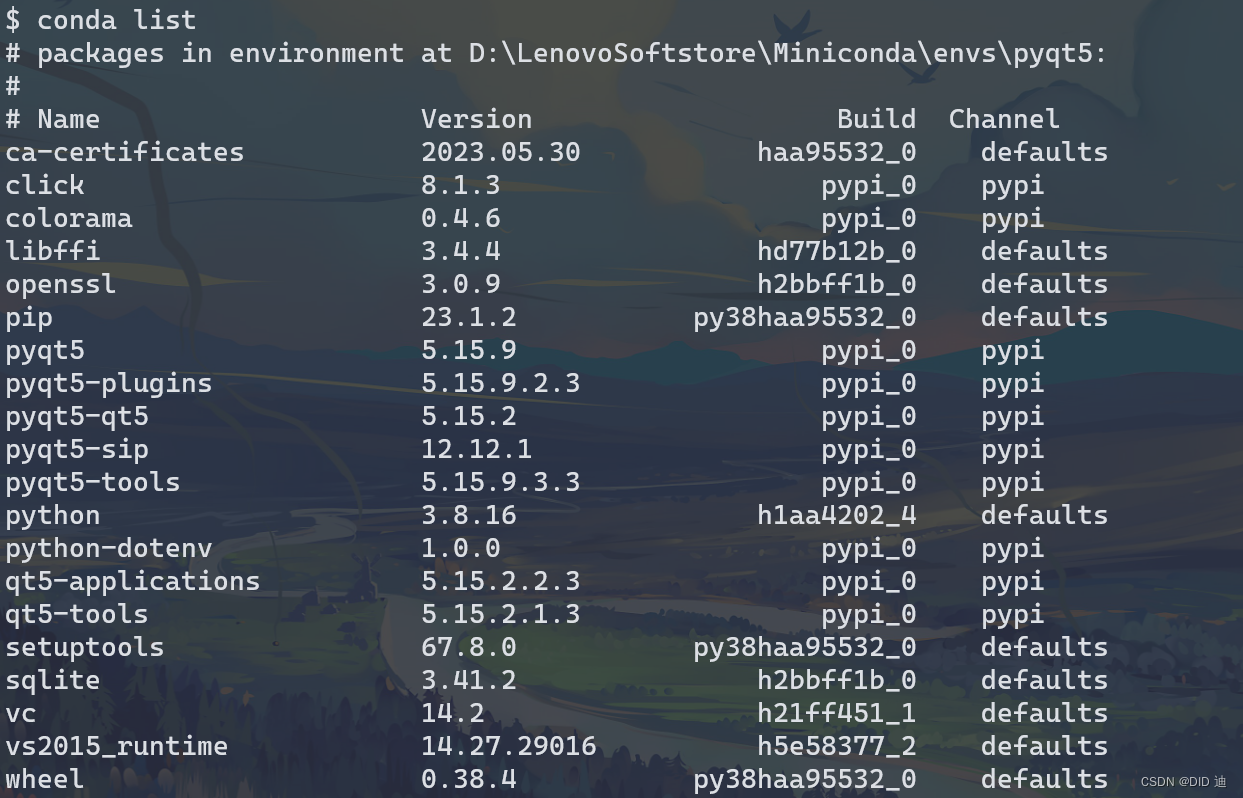Select version 0.4.6 of colorama
This screenshot has height=798, width=1243.
point(461,217)
